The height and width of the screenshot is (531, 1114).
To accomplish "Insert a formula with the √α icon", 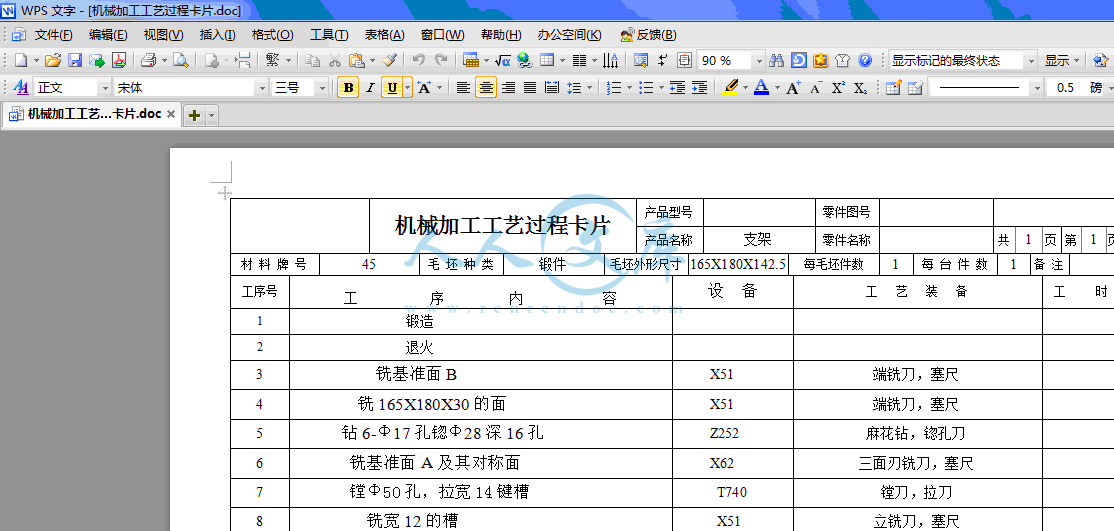I will [503, 60].
